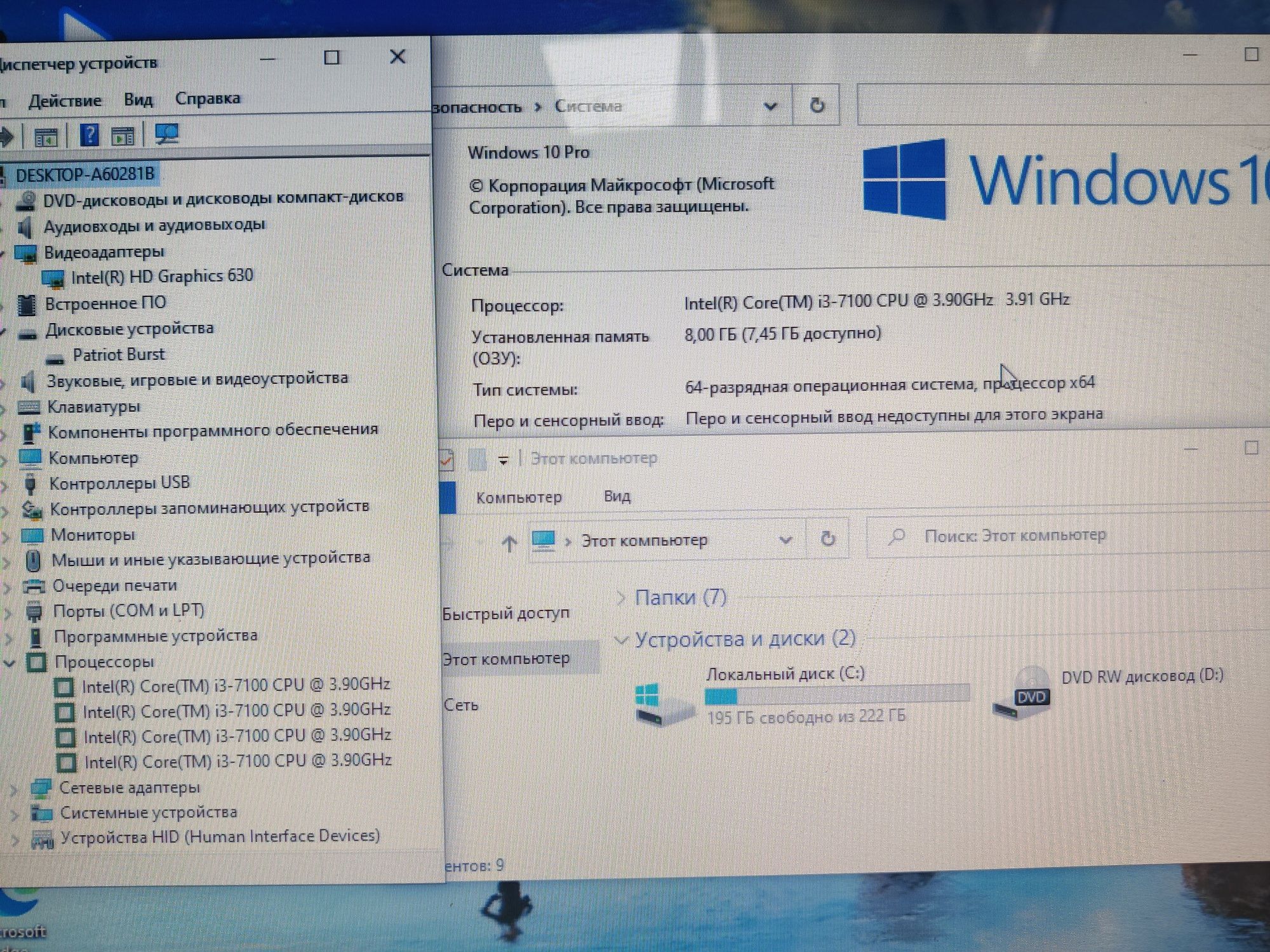Open Быстрый доступ in navigation pane

(505, 614)
